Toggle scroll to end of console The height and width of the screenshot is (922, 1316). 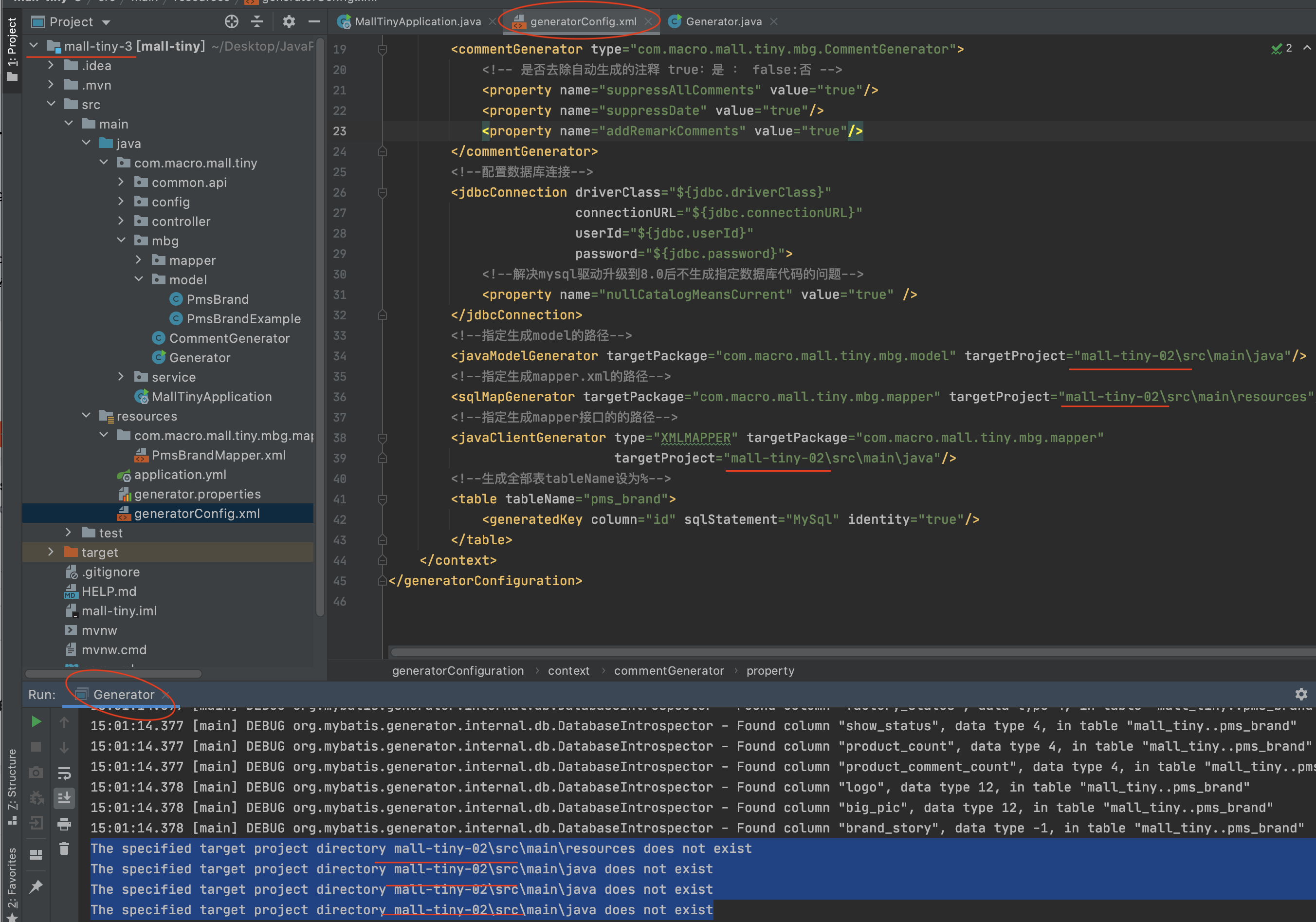click(64, 797)
